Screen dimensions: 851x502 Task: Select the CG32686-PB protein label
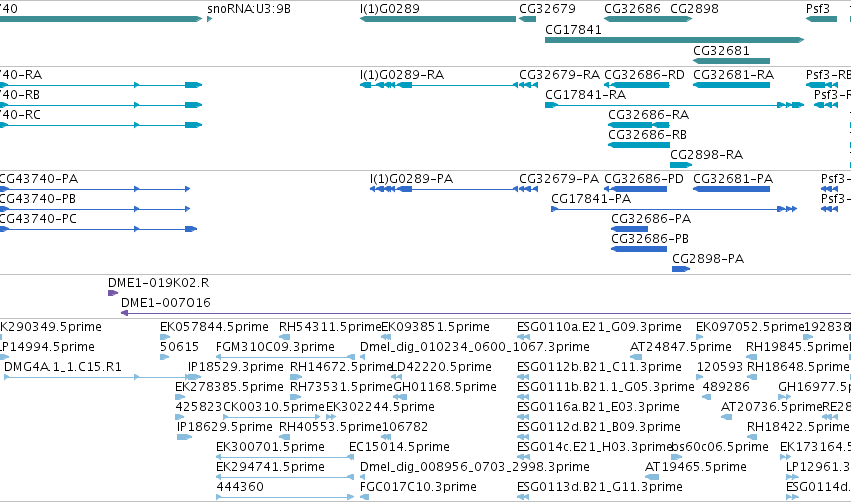click(650, 239)
